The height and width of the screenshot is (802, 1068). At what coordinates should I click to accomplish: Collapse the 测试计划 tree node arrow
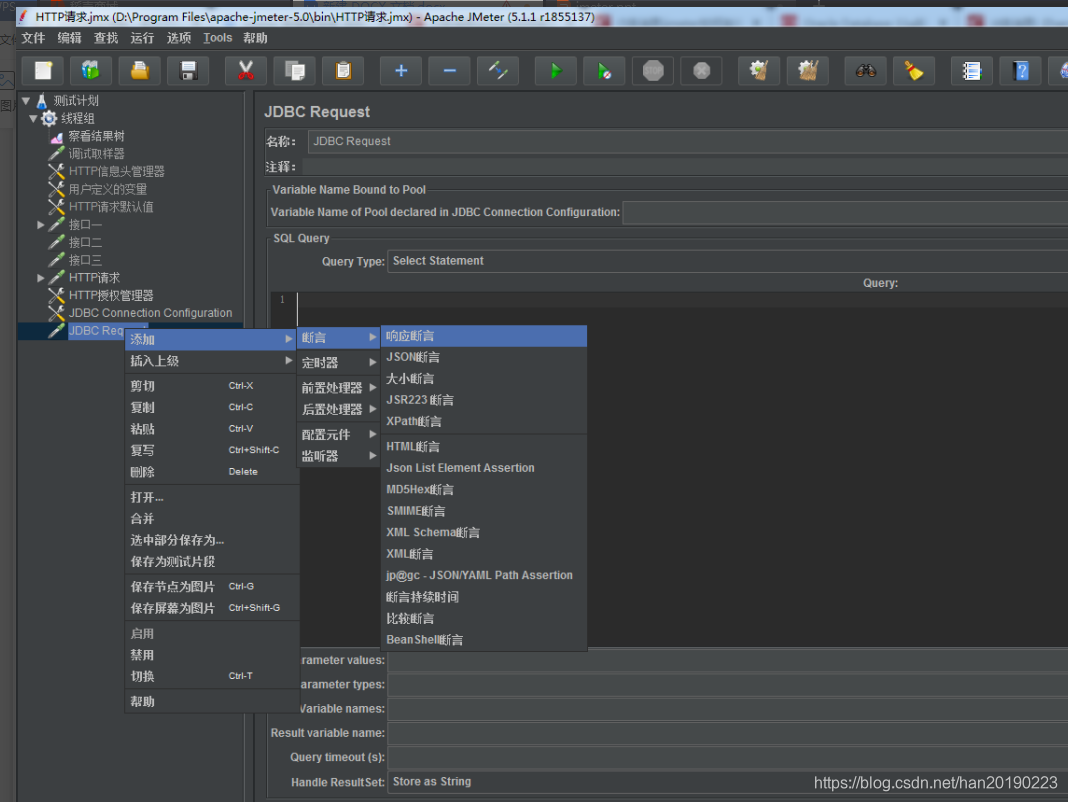[x=26, y=101]
